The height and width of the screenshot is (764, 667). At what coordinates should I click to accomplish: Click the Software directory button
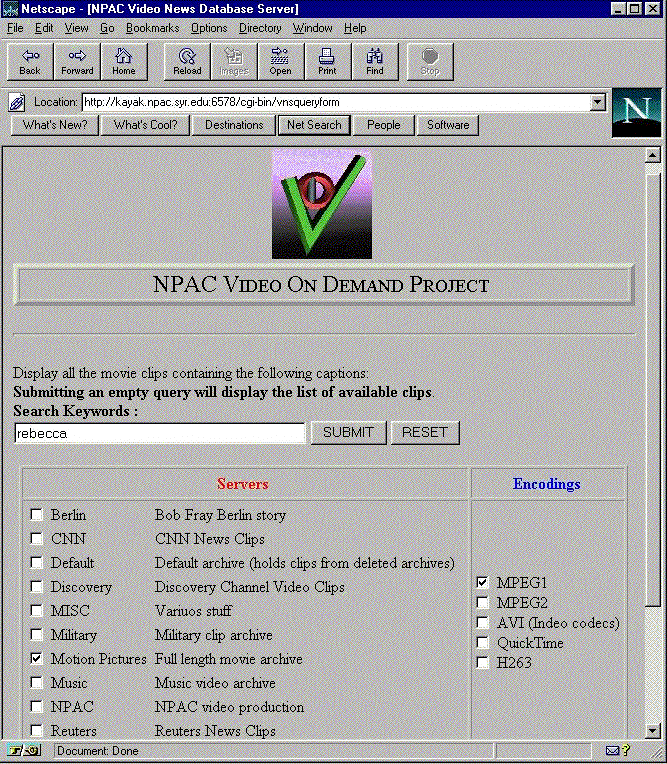click(448, 125)
